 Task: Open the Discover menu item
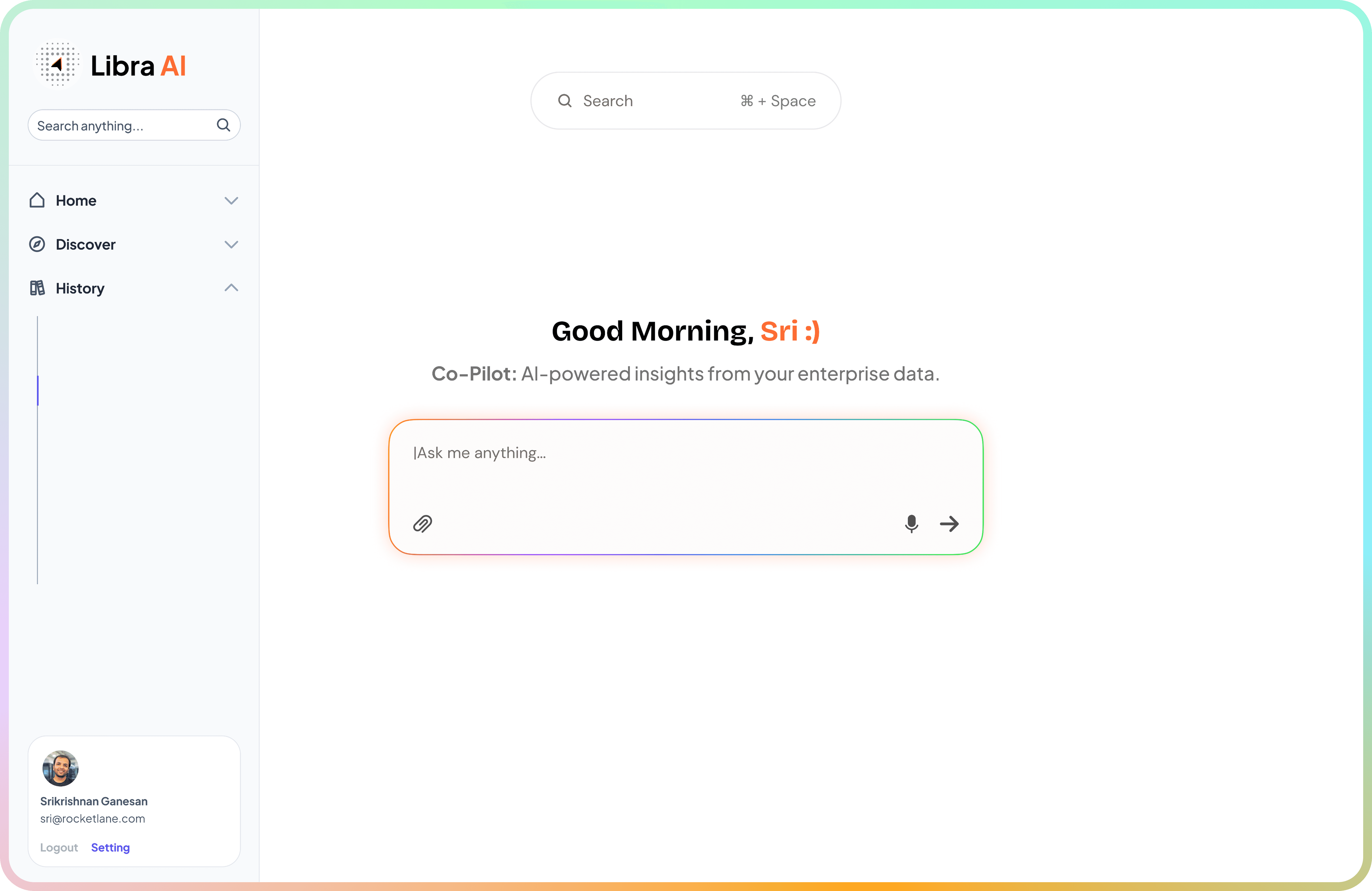tap(134, 244)
